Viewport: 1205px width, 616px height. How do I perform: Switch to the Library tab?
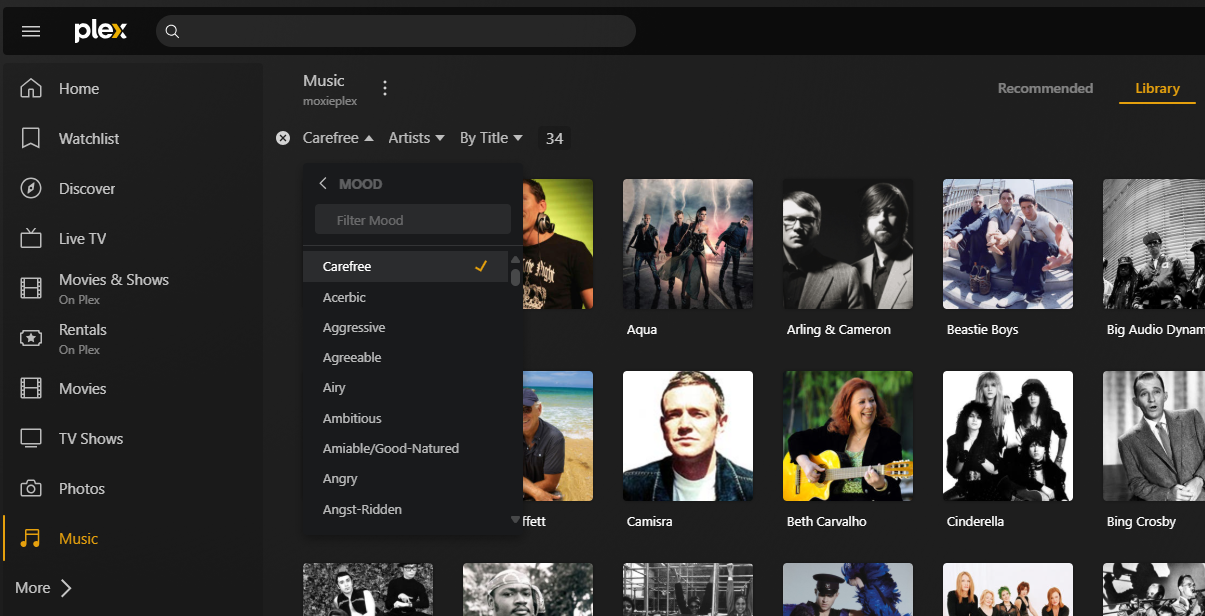pyautogui.click(x=1157, y=88)
